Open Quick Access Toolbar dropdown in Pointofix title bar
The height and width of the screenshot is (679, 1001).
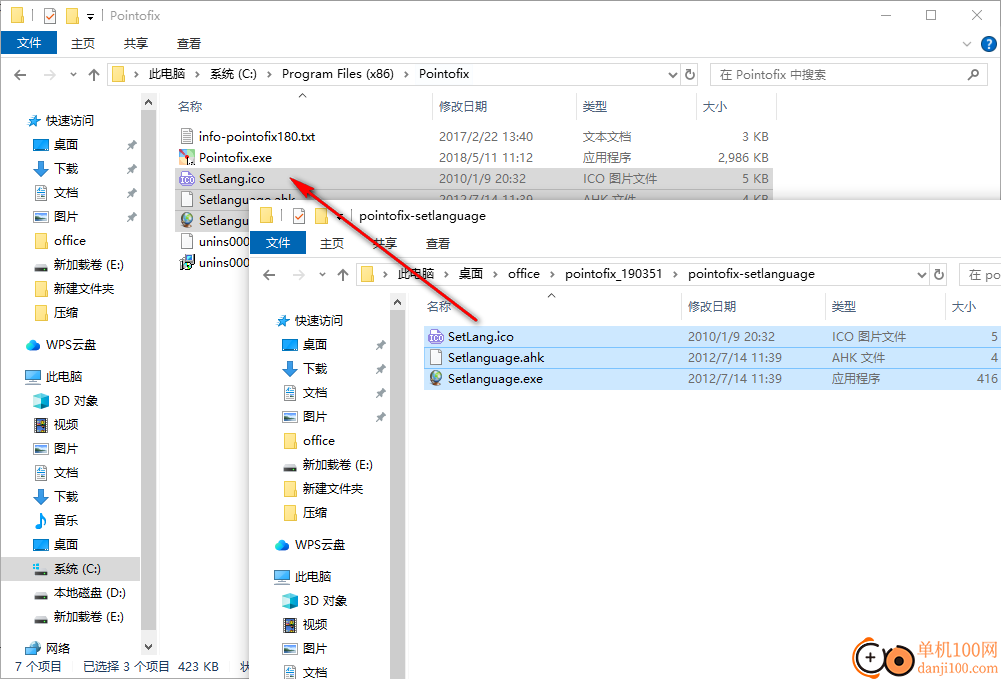tap(90, 17)
